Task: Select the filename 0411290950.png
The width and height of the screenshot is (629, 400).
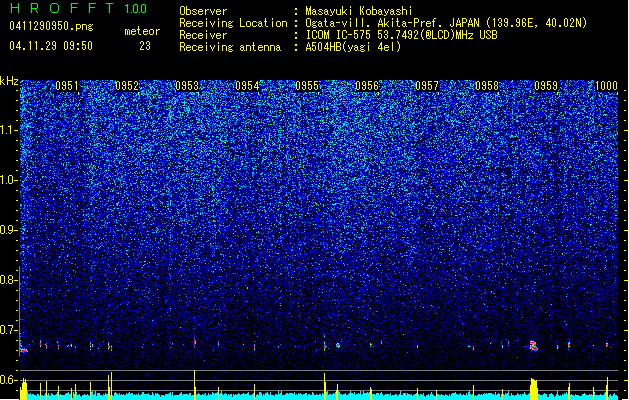Action: point(51,26)
